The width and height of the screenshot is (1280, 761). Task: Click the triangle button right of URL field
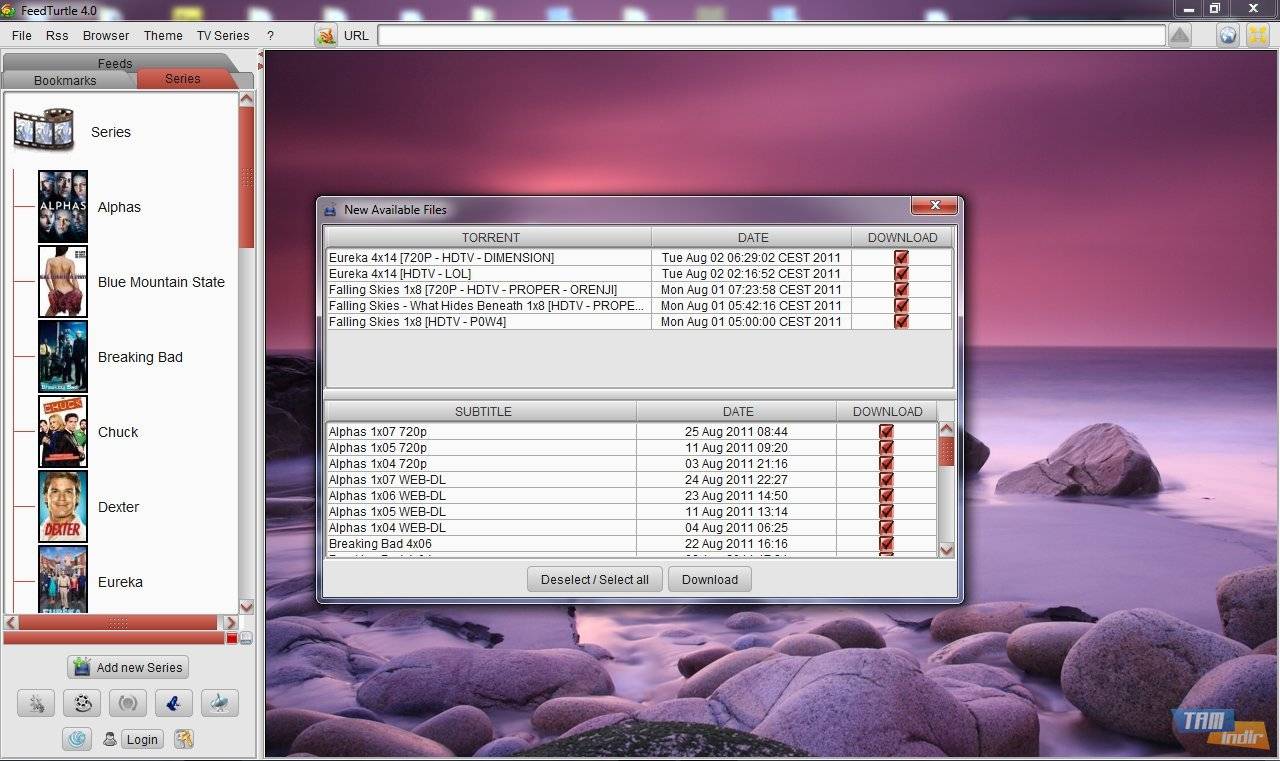1179,35
